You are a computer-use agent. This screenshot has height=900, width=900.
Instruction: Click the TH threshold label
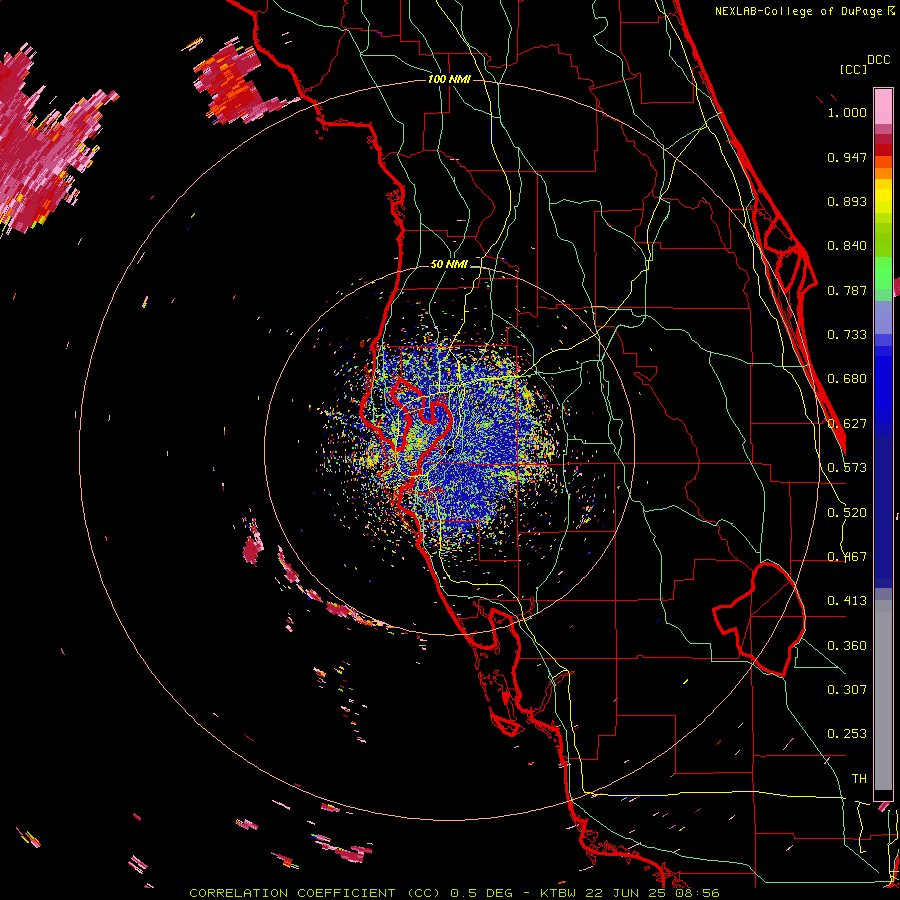pos(859,779)
